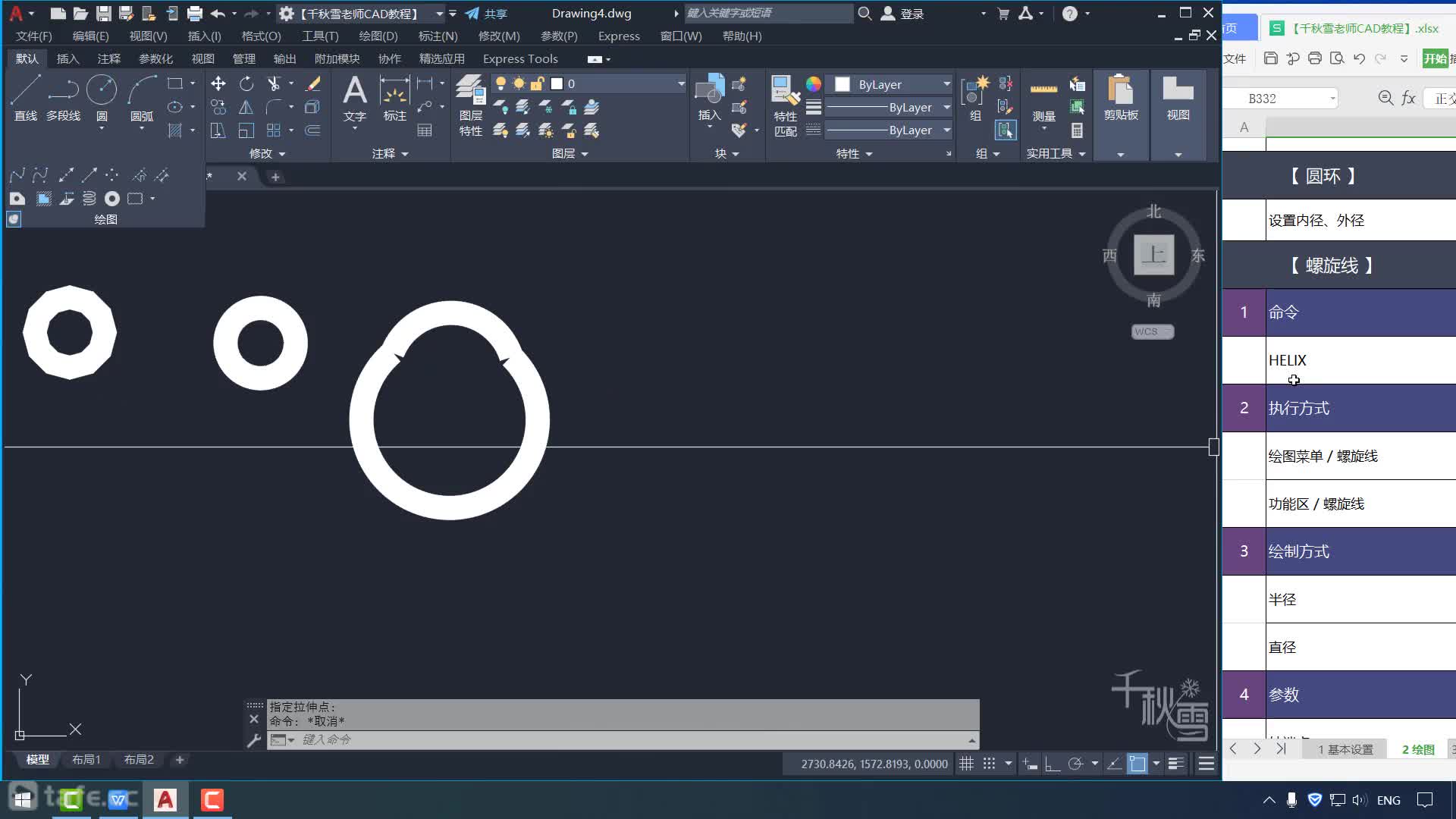Toggle object snap tracking in status bar
The width and height of the screenshot is (1456, 819).
point(1115,764)
